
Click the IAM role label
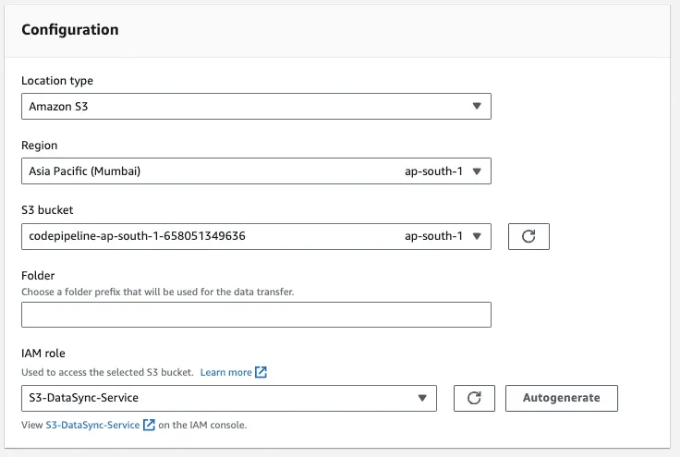43,353
